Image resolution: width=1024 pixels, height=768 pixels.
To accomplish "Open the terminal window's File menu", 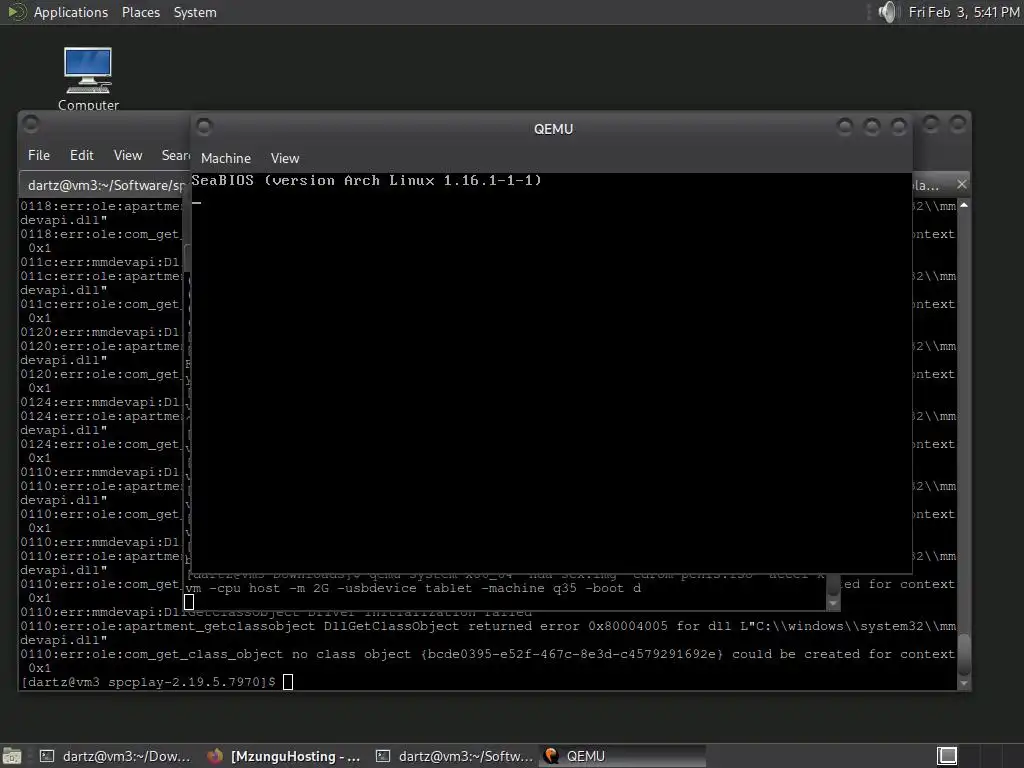I will (x=39, y=155).
